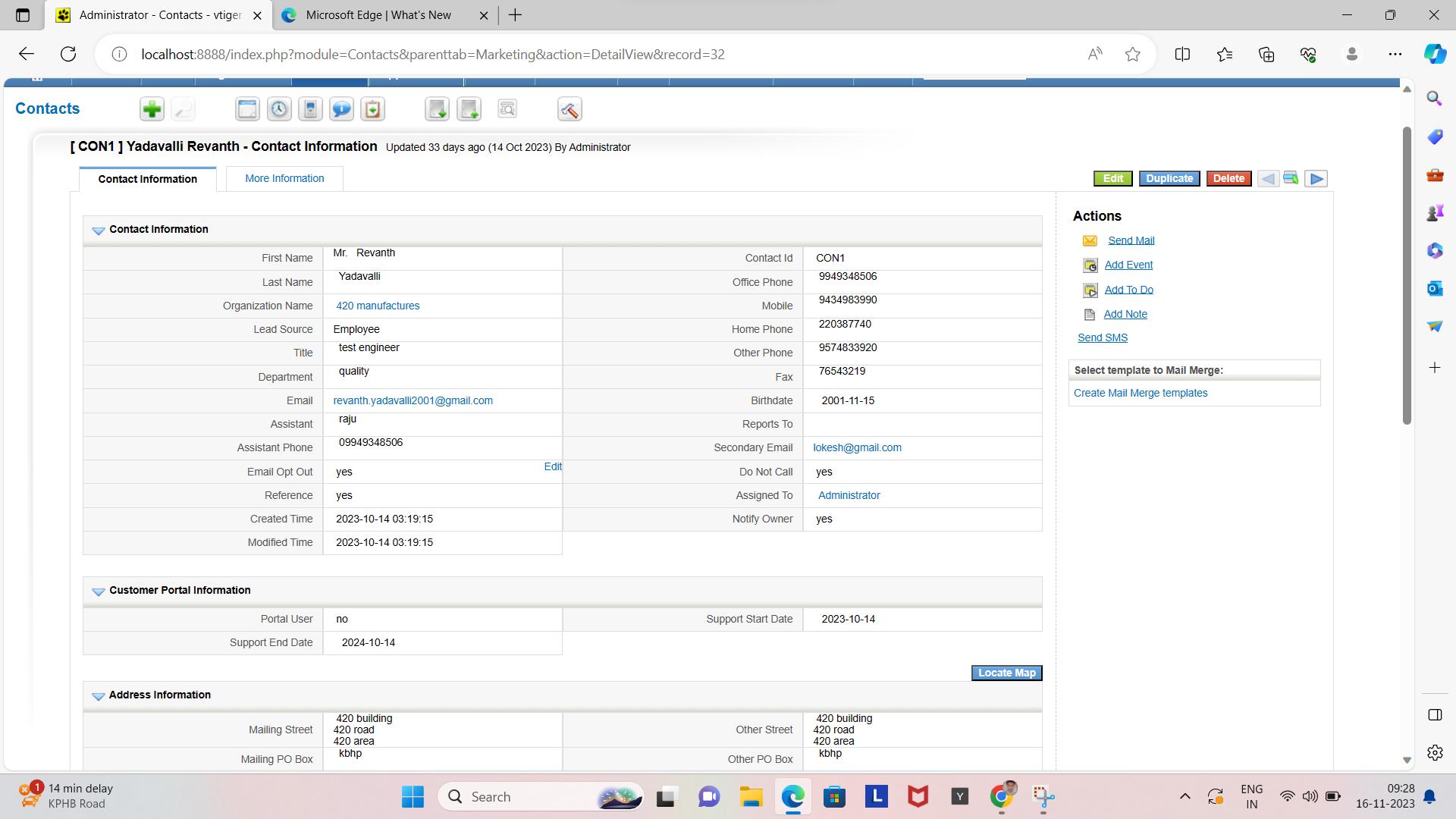Click the Add Note document icon

coord(1090,314)
